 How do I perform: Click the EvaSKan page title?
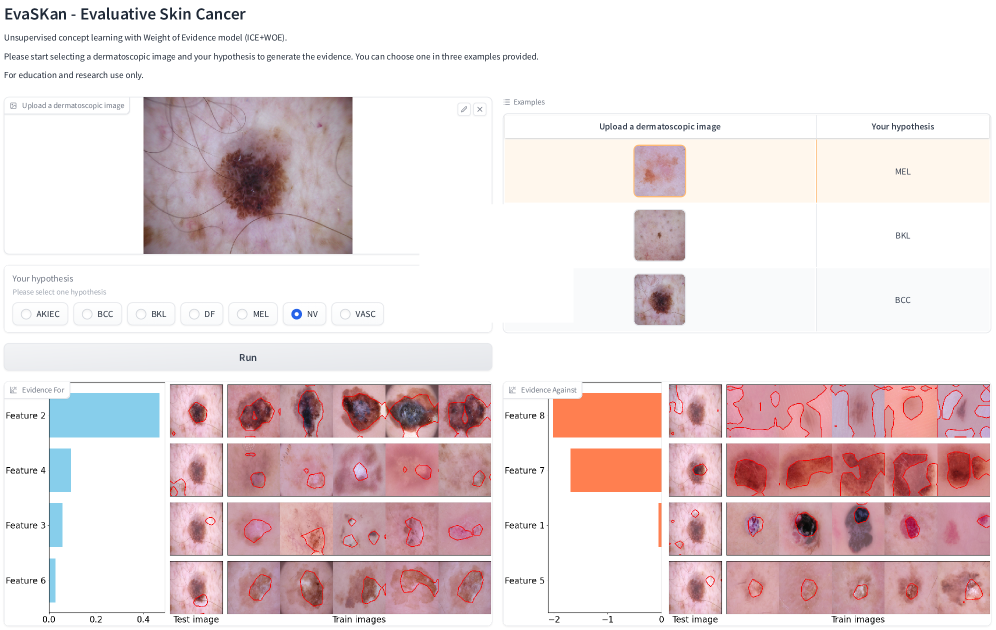125,14
